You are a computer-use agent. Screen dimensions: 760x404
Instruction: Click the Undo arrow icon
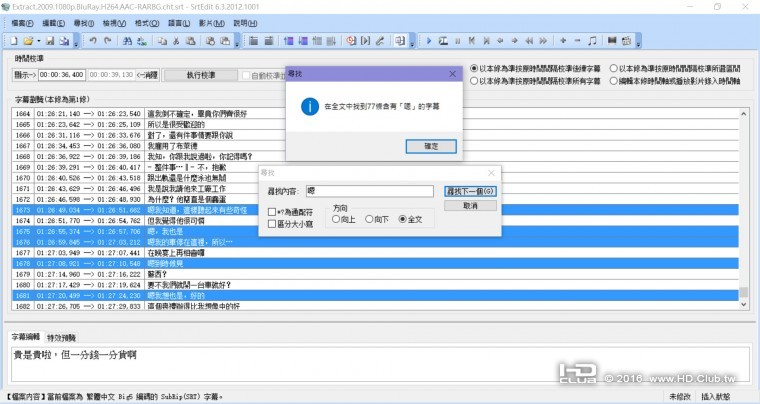93,41
